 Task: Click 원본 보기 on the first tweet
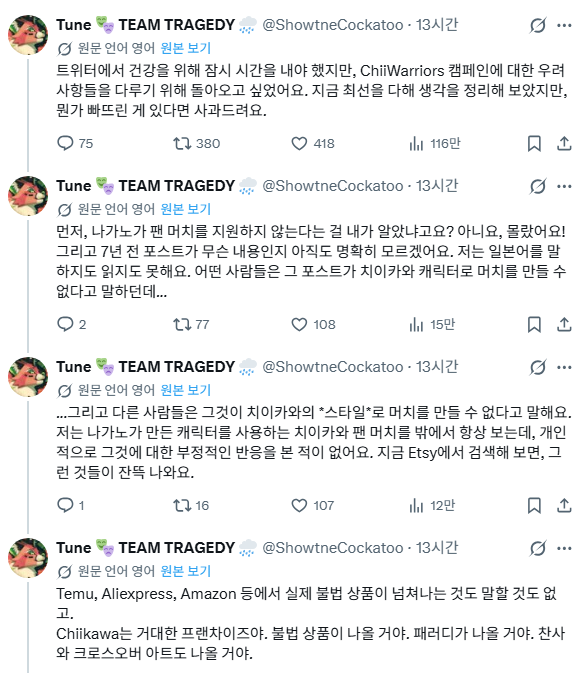pyautogui.click(x=185, y=48)
